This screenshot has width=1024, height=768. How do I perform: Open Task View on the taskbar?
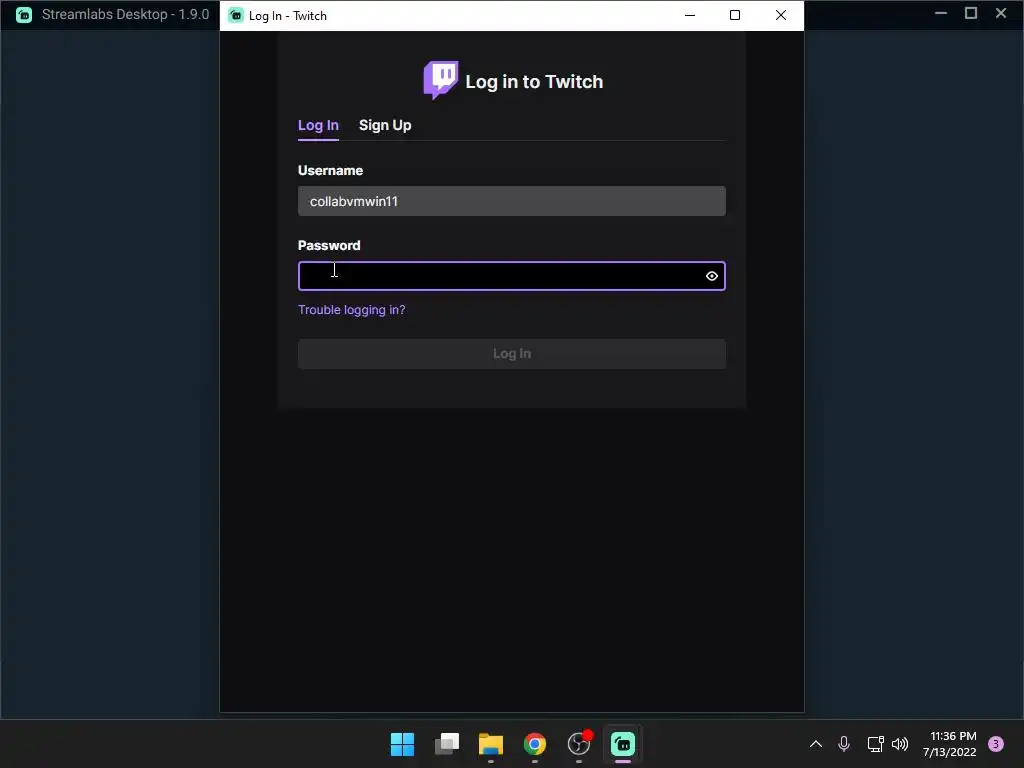447,744
